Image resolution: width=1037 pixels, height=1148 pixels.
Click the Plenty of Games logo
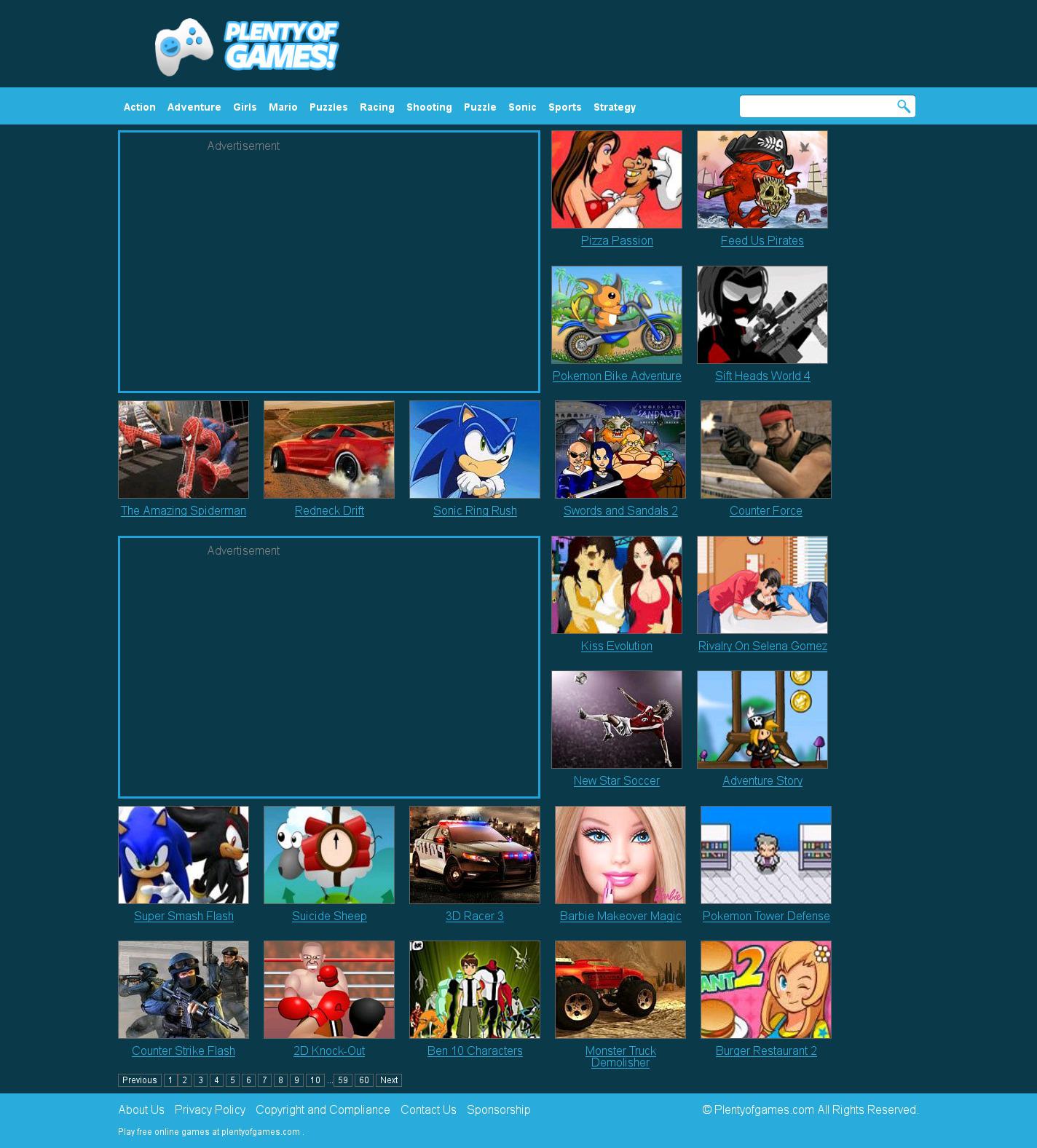(246, 47)
